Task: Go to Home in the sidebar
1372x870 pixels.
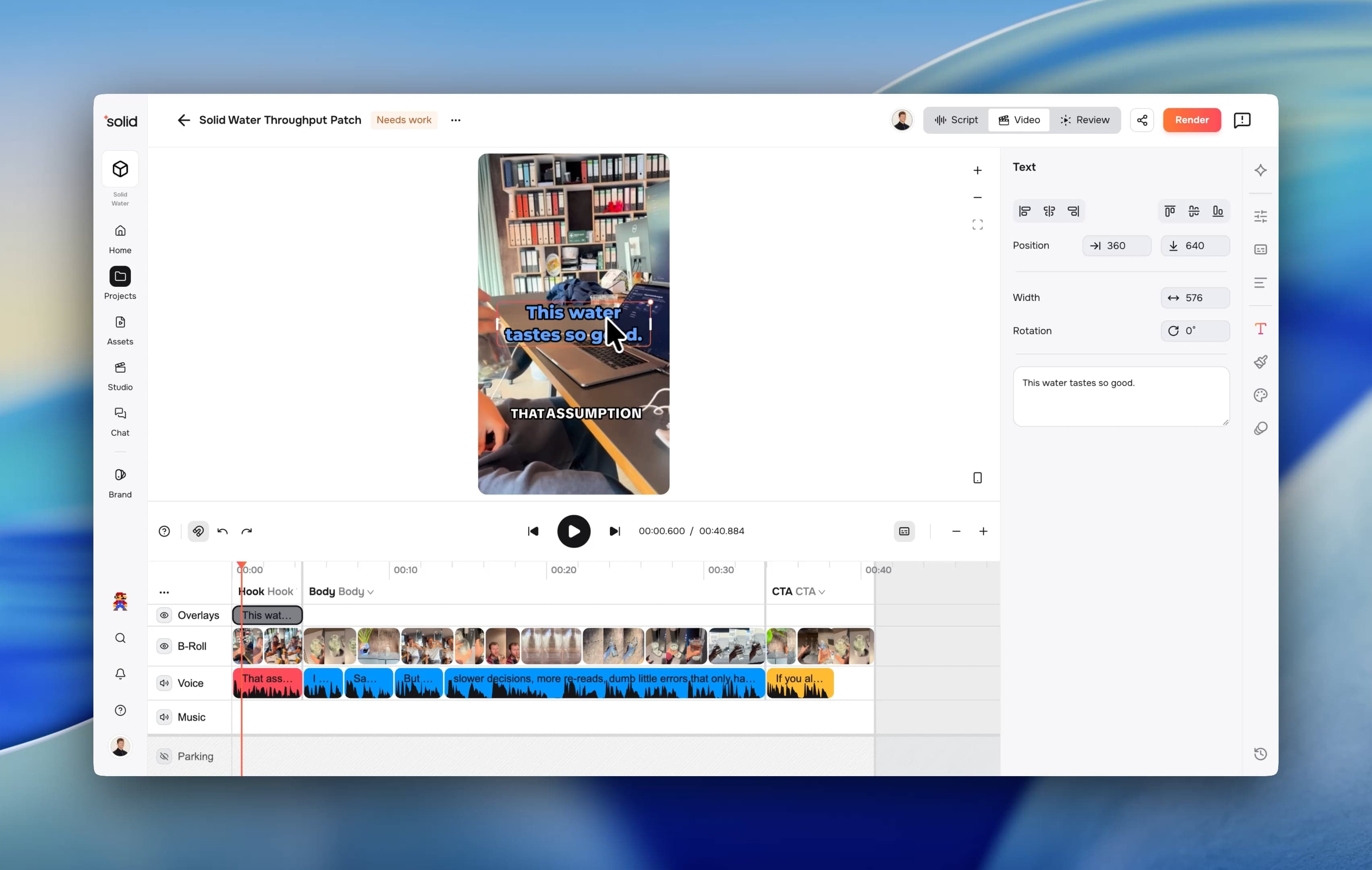Action: (x=120, y=239)
